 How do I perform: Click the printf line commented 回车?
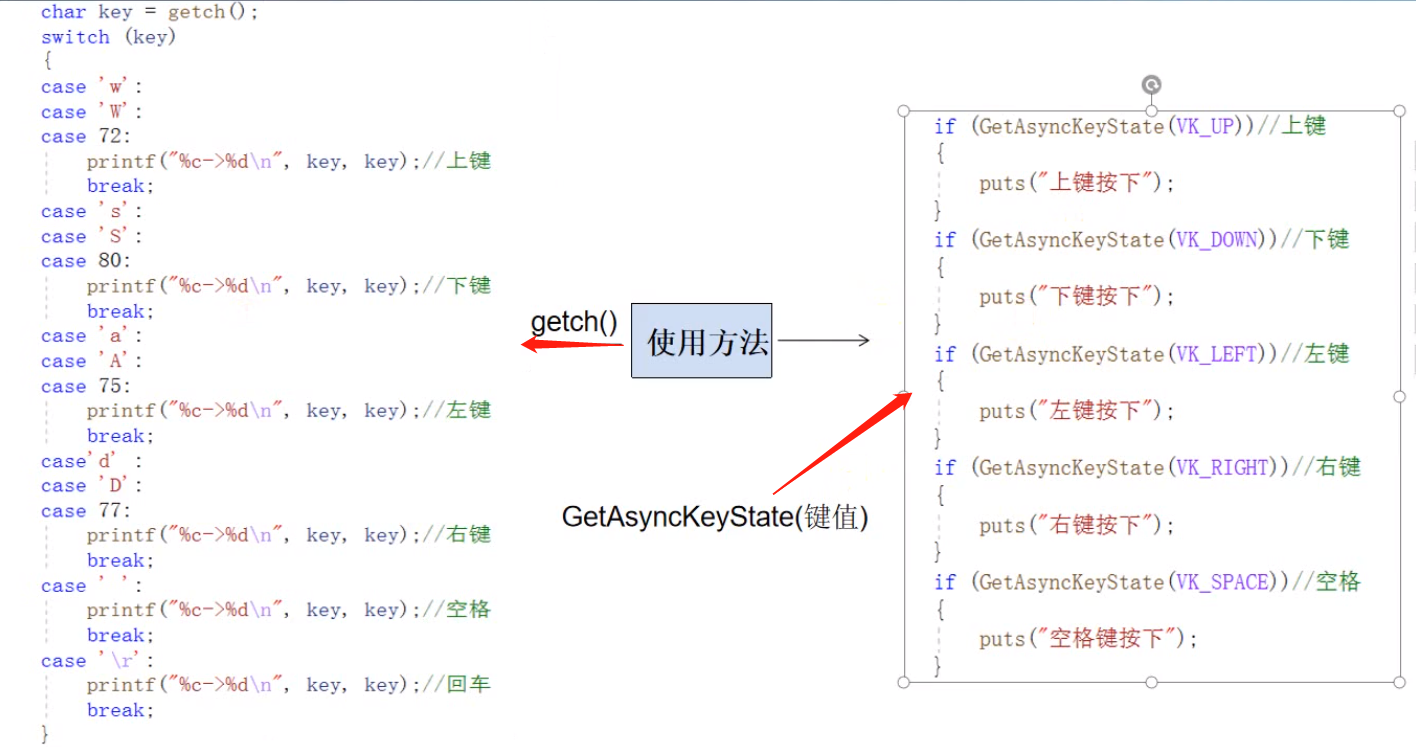pos(289,685)
